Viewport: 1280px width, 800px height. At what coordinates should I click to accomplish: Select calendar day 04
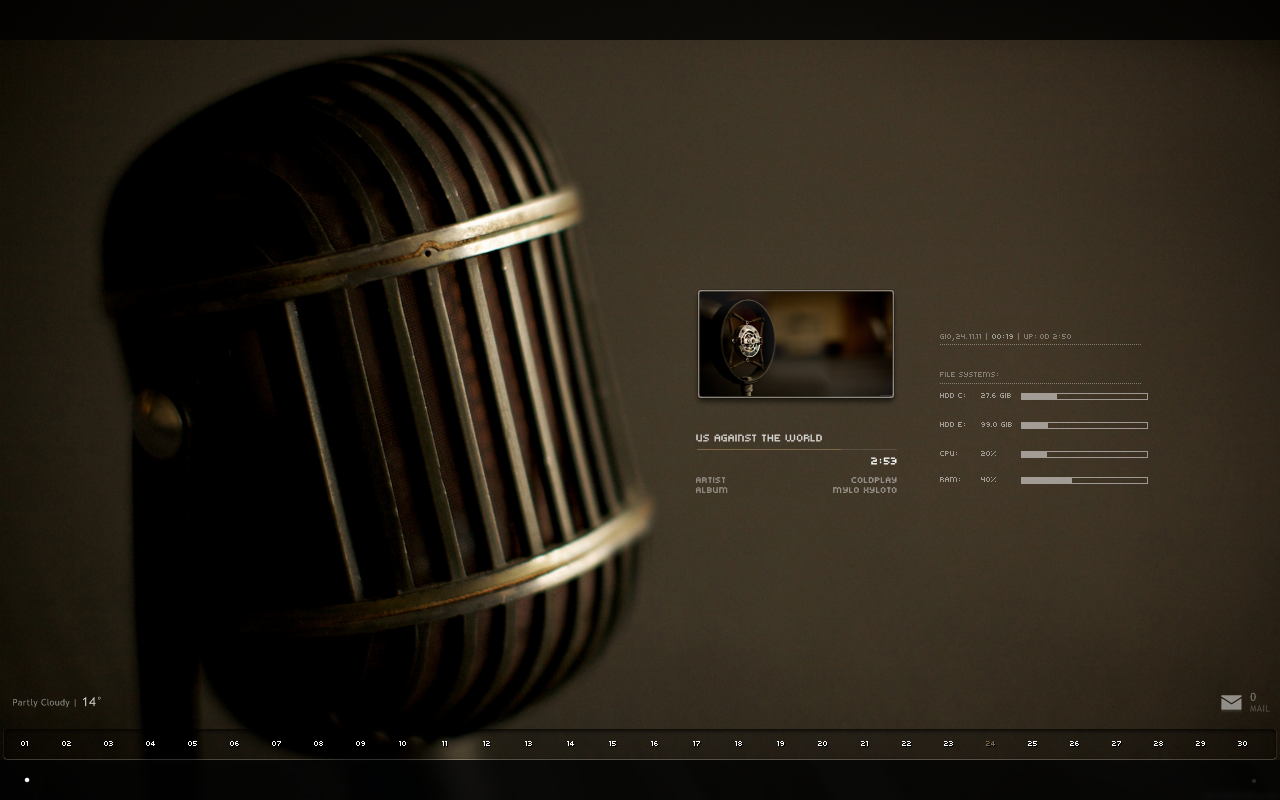150,743
